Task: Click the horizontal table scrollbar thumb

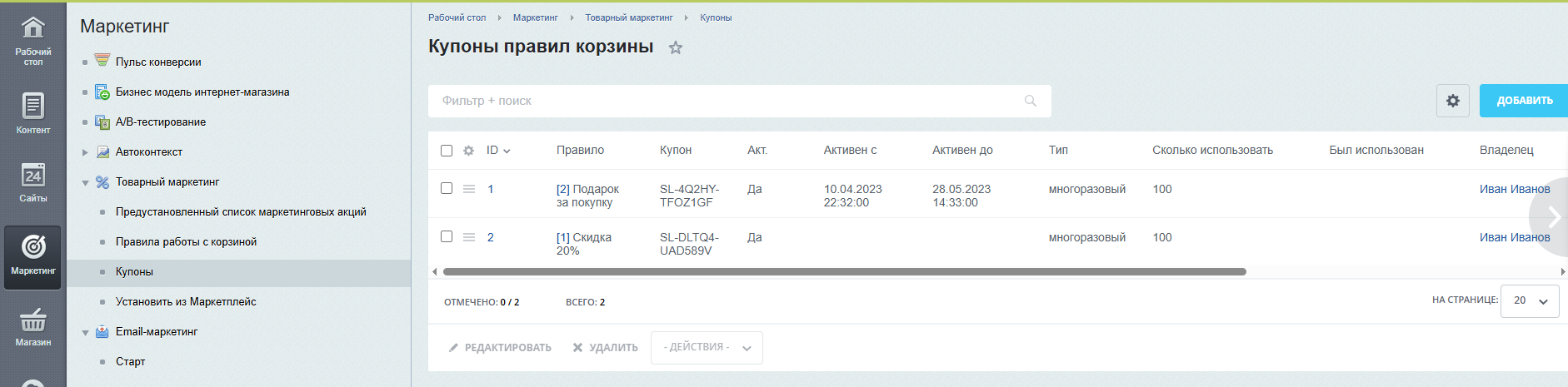Action: coord(845,271)
